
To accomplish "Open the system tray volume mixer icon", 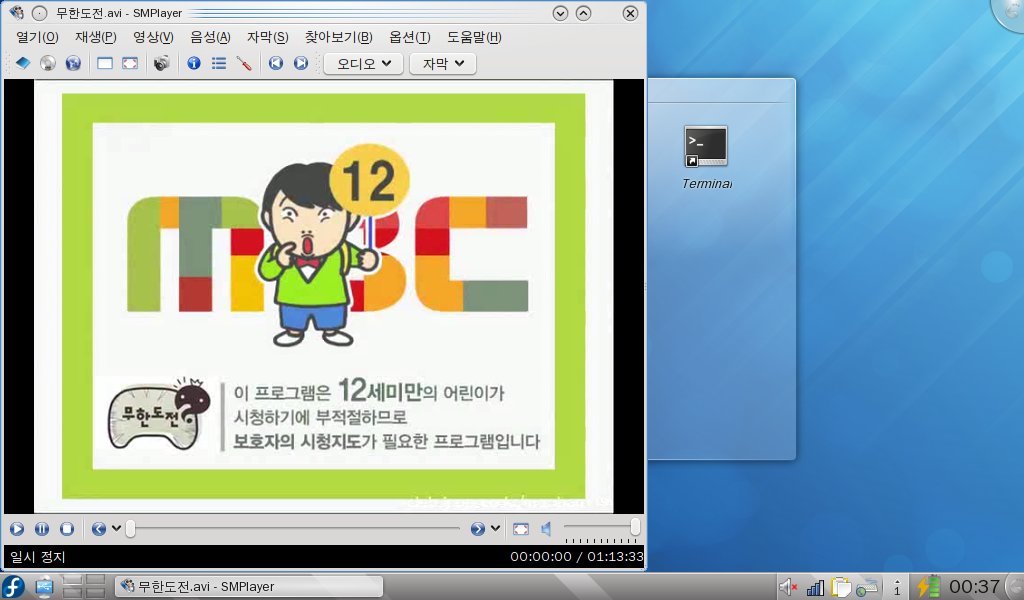I will click(788, 587).
